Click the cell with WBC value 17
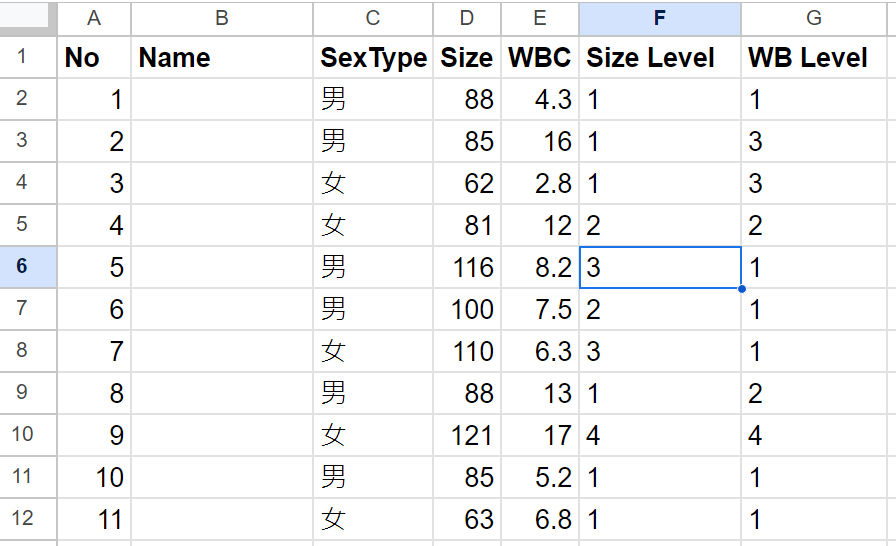896x546 pixels. click(x=539, y=436)
